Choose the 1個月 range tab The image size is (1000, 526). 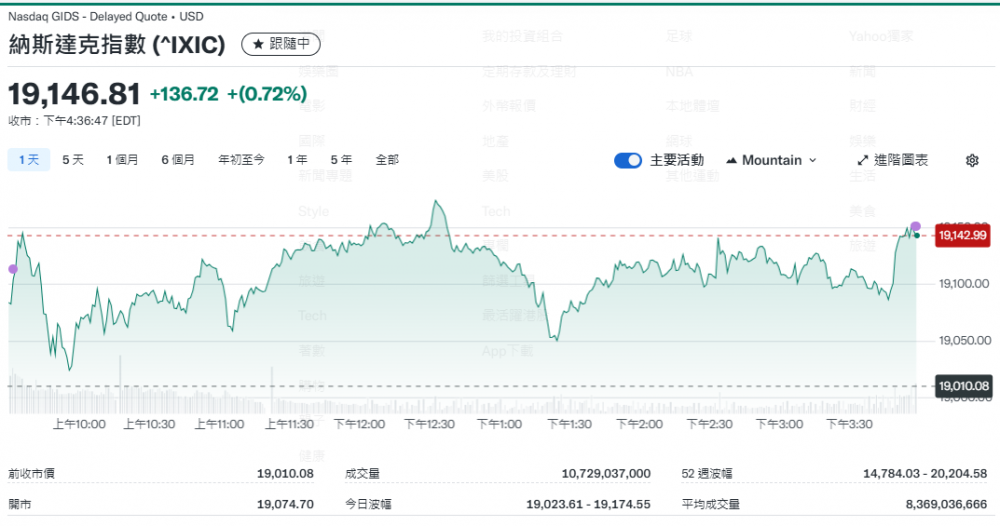pos(122,159)
